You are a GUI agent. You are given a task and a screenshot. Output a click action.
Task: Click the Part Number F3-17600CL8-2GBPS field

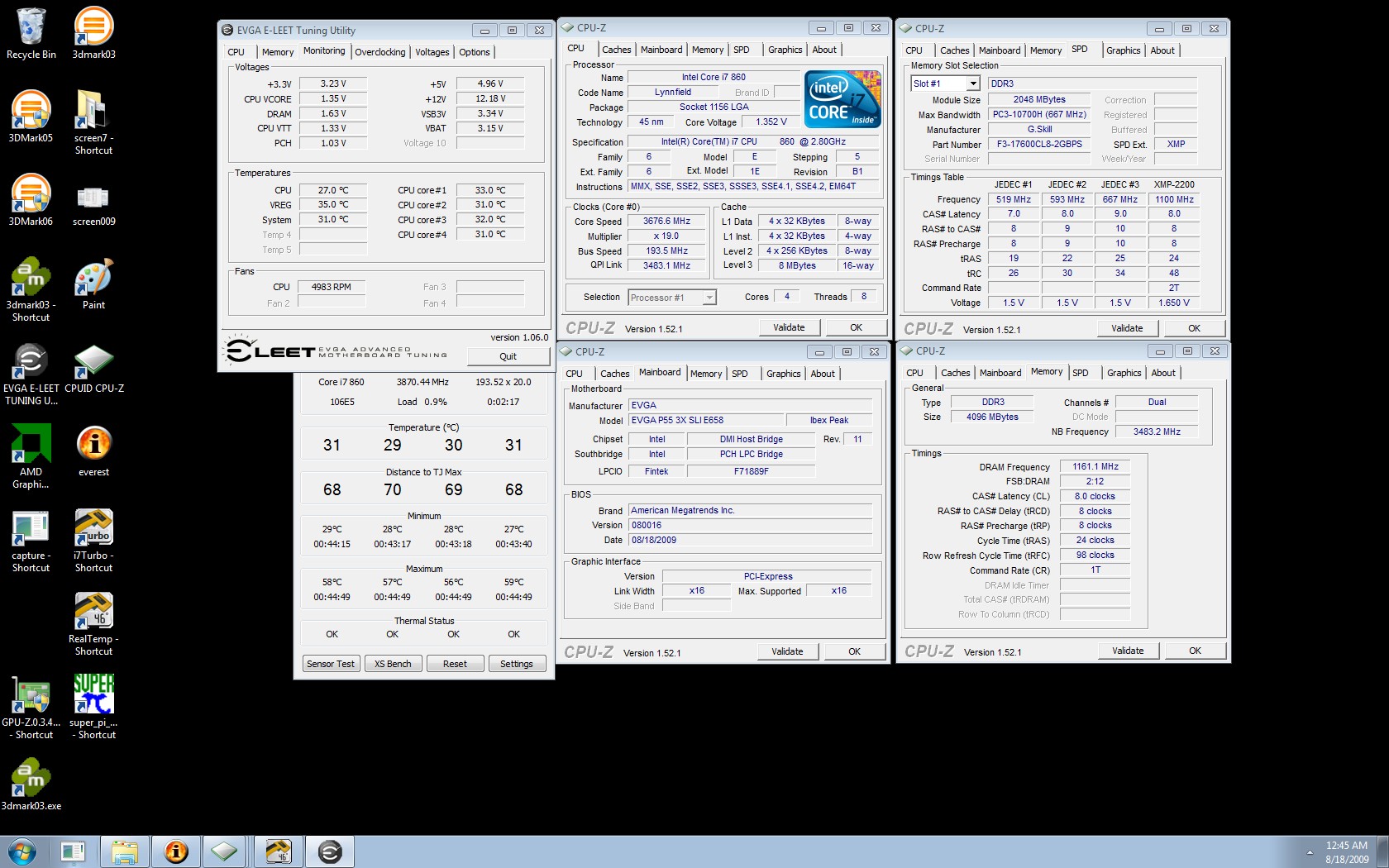pyautogui.click(x=1039, y=144)
